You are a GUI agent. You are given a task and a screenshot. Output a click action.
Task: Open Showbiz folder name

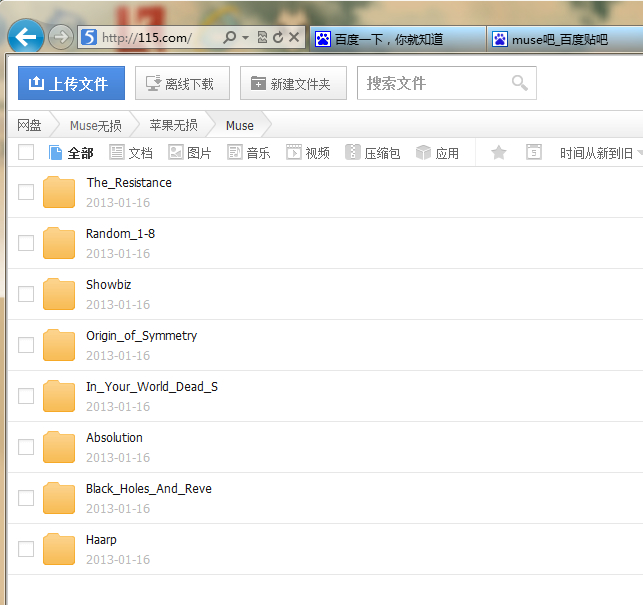tap(109, 285)
